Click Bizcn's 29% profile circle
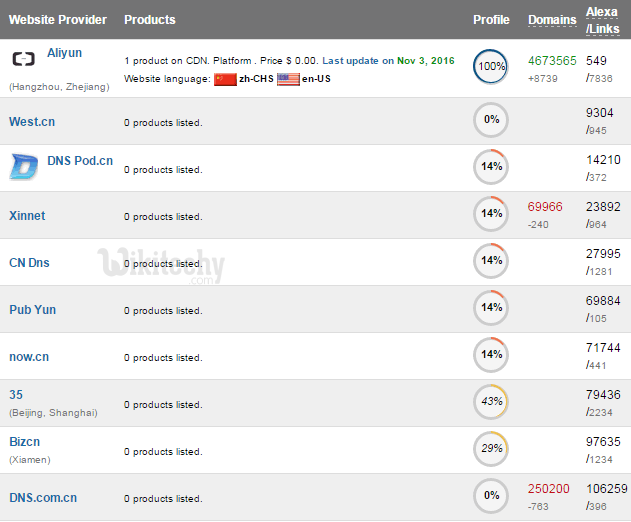The width and height of the screenshot is (631, 522). point(491,449)
